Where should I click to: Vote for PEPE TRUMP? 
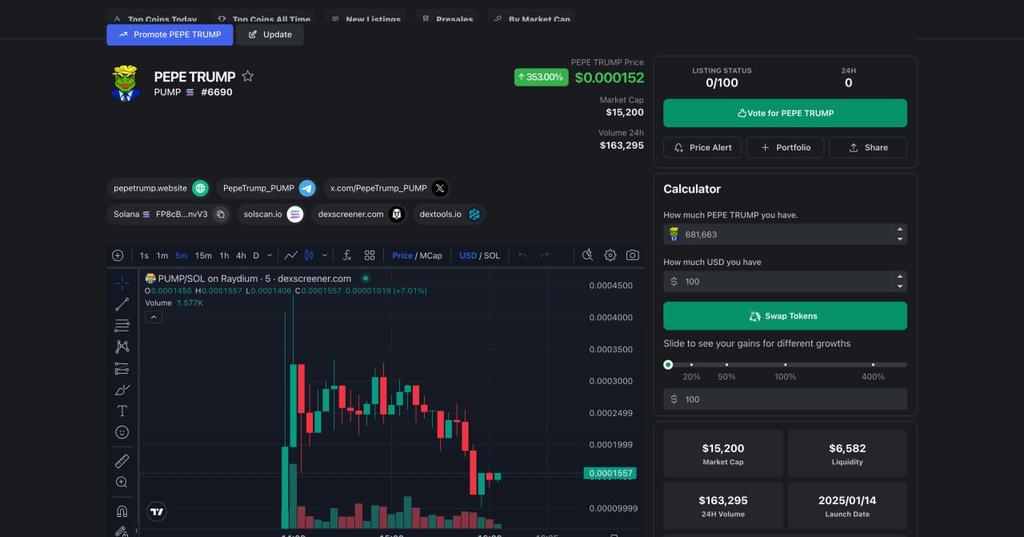pyautogui.click(x=785, y=113)
